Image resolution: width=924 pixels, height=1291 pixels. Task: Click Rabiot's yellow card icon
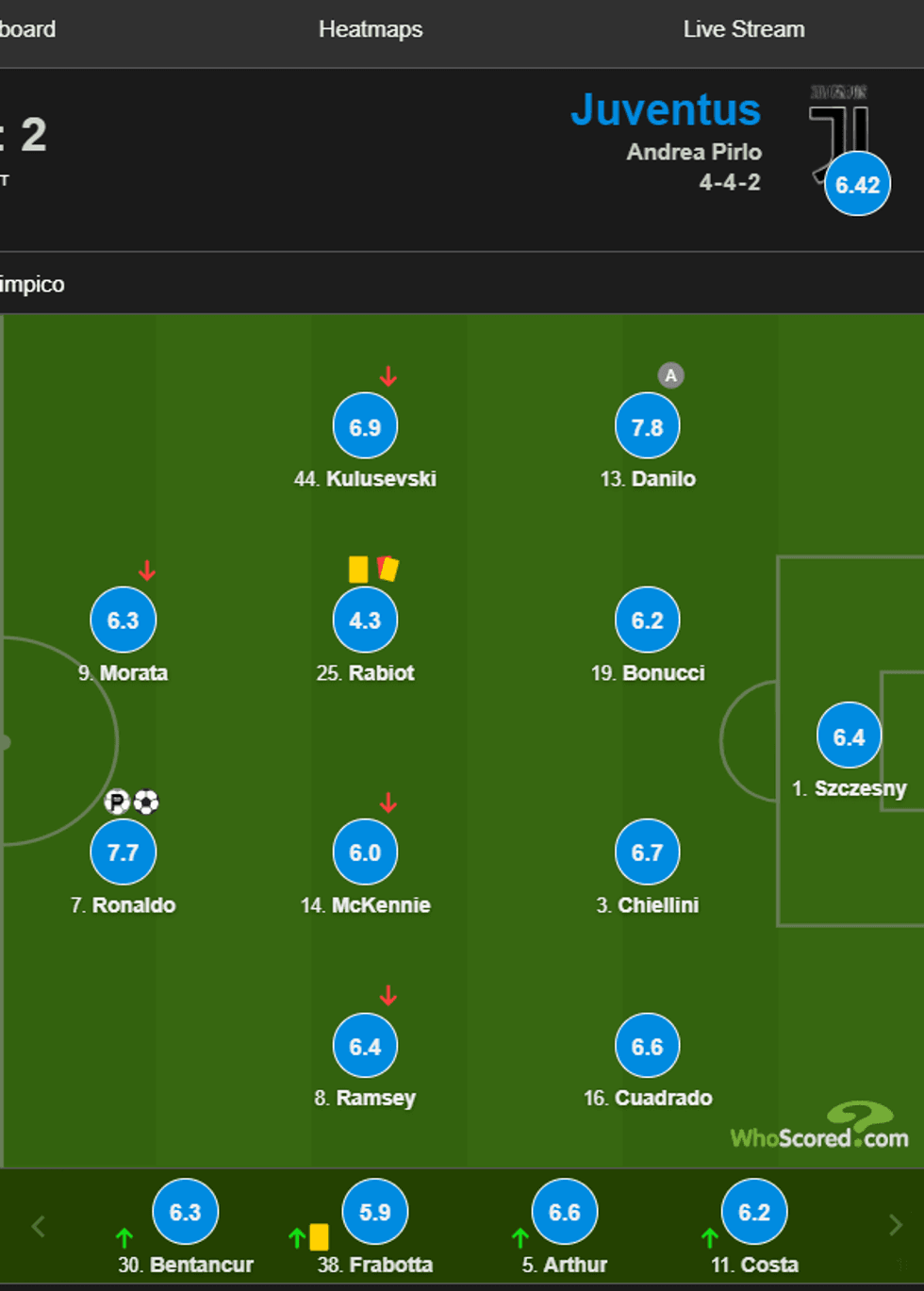[x=358, y=569]
